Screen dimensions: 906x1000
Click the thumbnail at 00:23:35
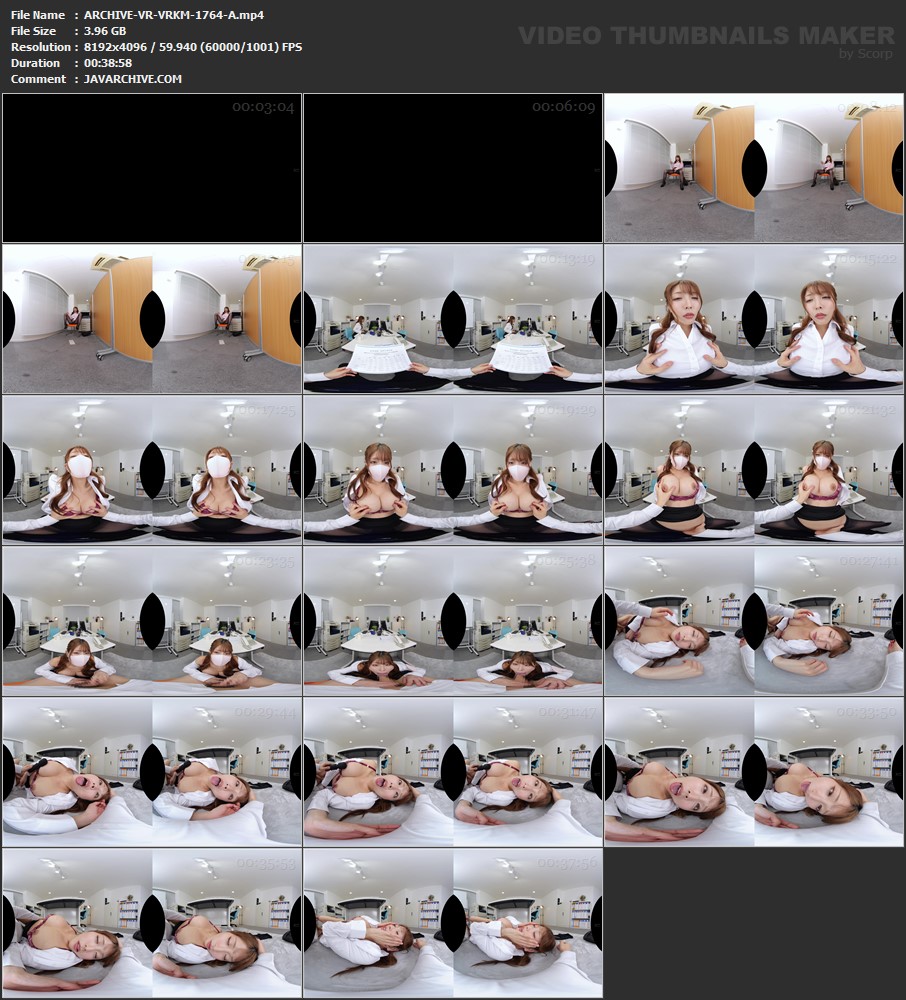tap(152, 621)
